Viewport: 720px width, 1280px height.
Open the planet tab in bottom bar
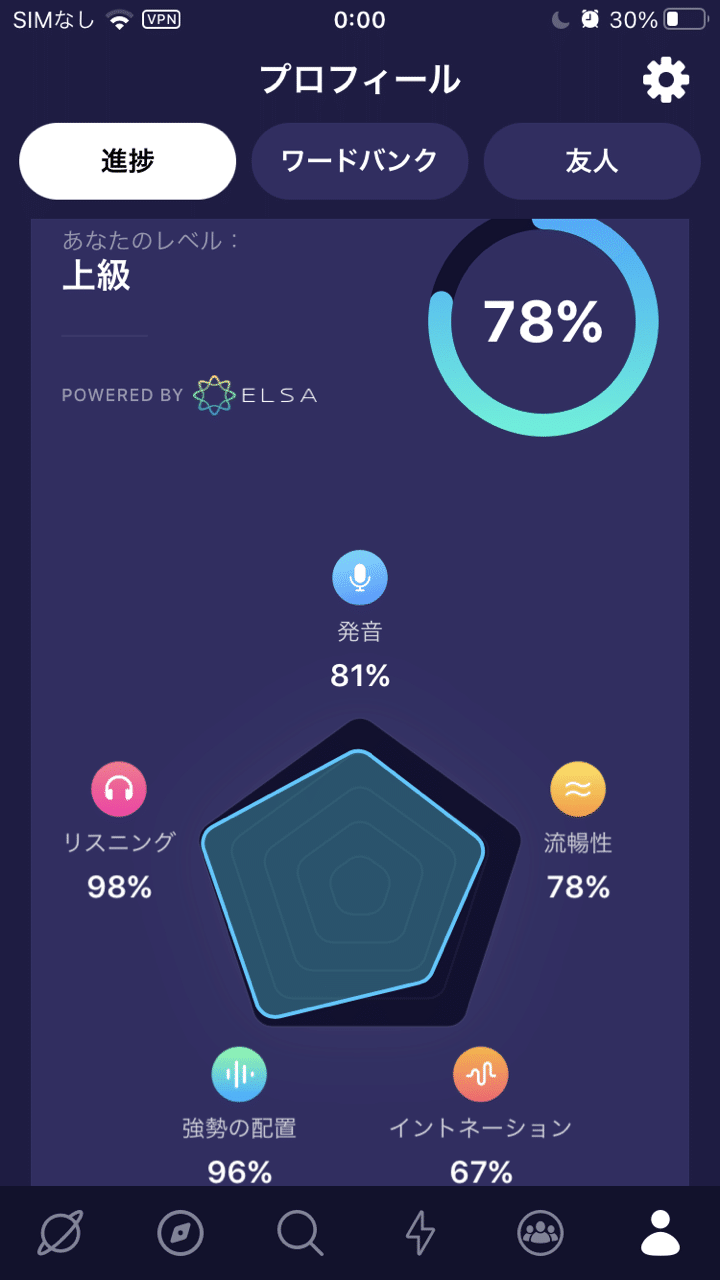coord(60,1233)
